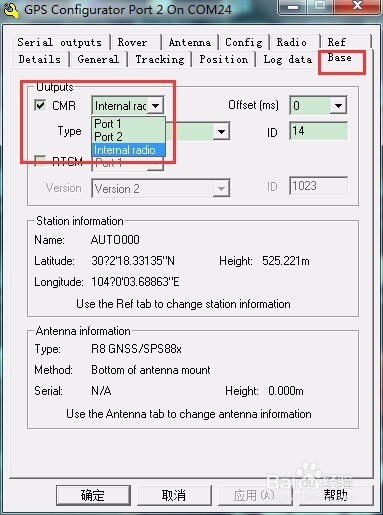Switch to the Config tab
The height and width of the screenshot is (515, 383).
point(244,42)
